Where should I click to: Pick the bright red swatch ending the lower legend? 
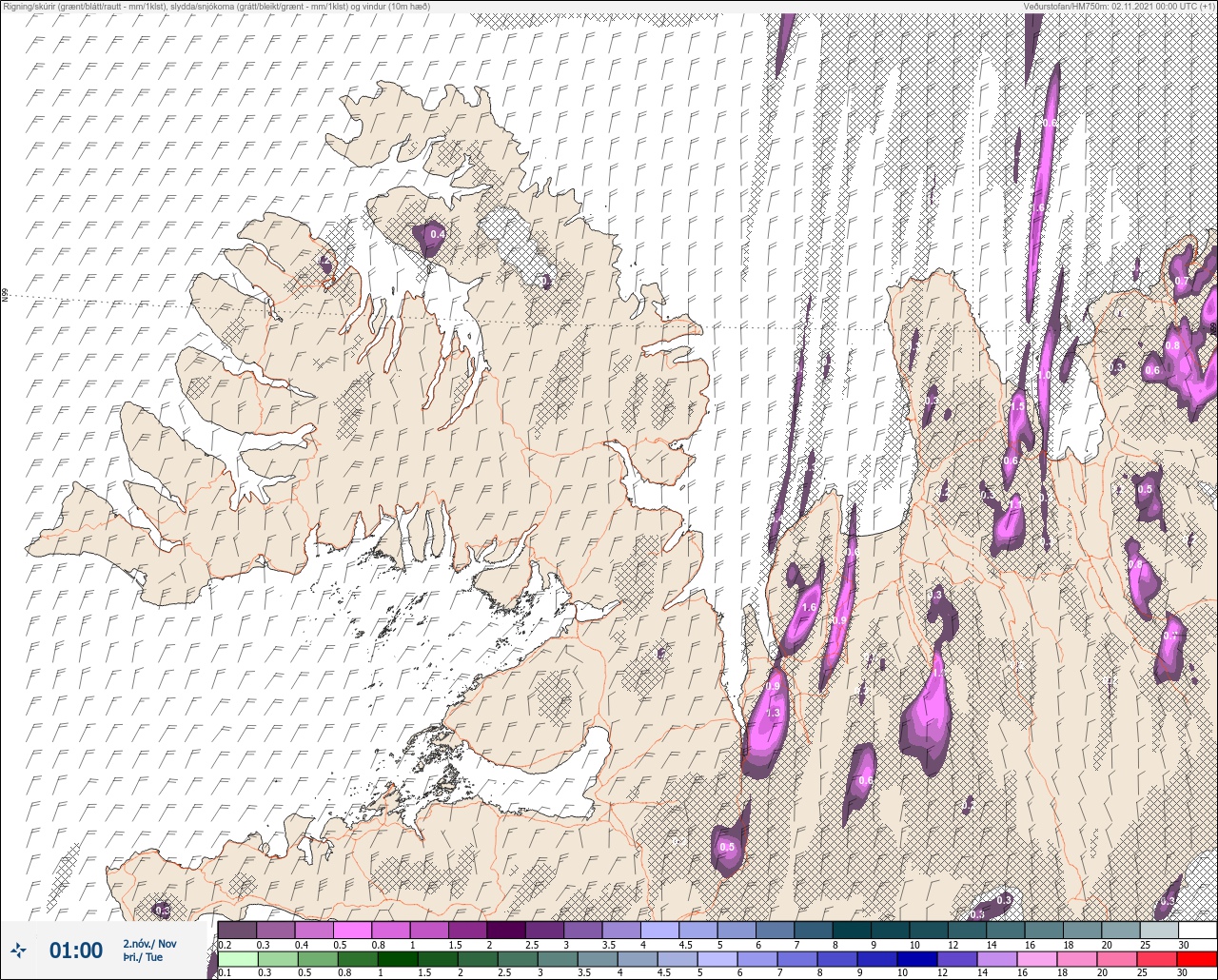pos(1197,959)
